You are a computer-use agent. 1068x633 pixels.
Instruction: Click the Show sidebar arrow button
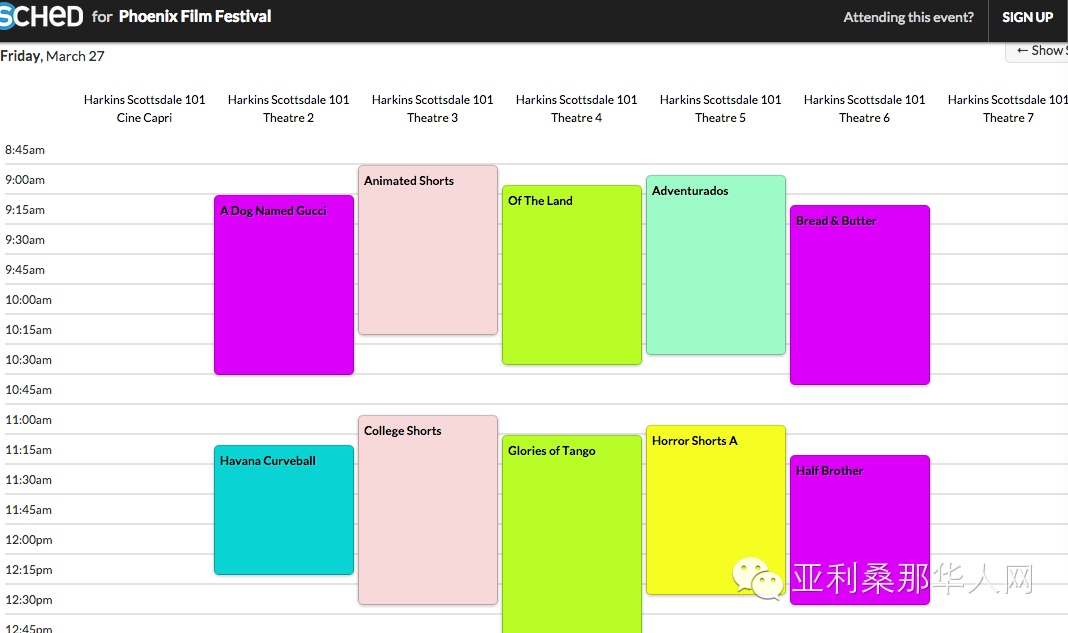(x=1039, y=50)
